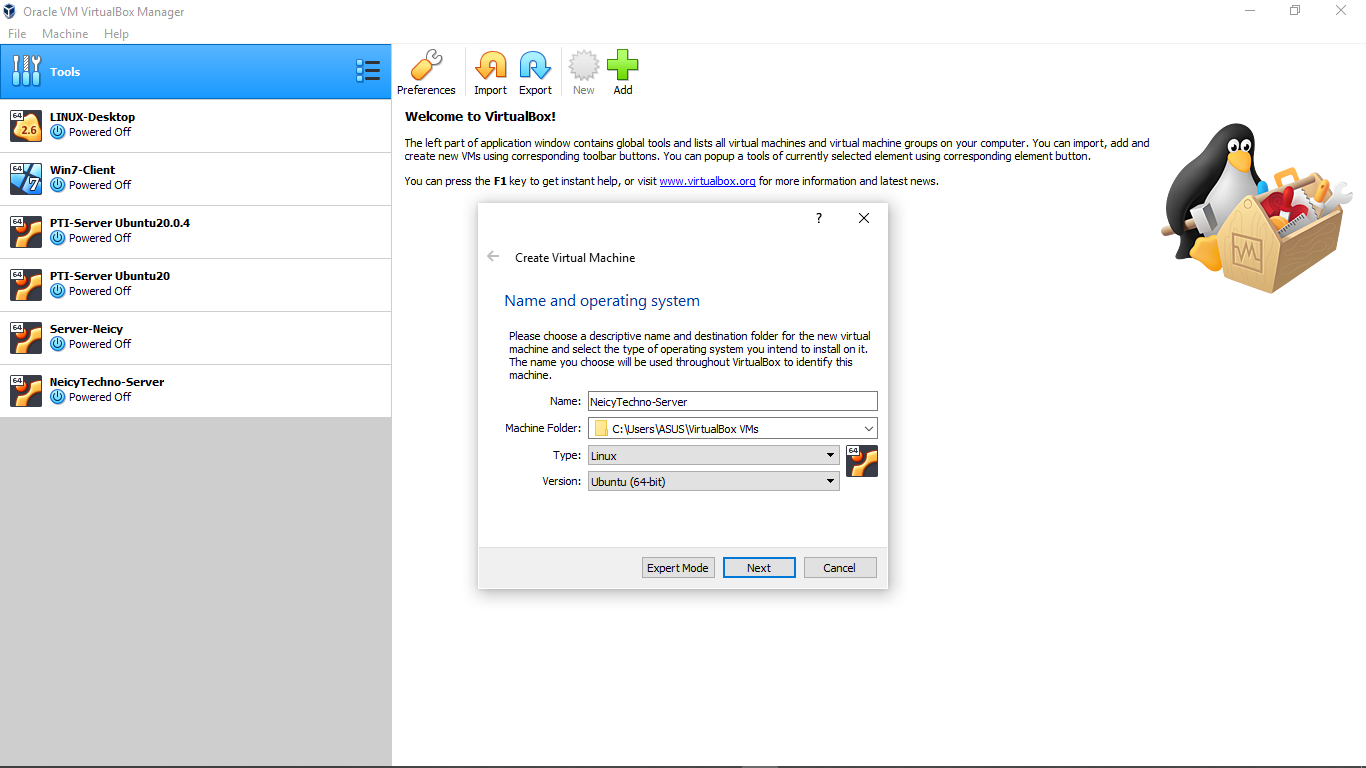Viewport: 1366px width, 768px height.
Task: Click the folder icon in Machine Folder field
Action: [601, 428]
